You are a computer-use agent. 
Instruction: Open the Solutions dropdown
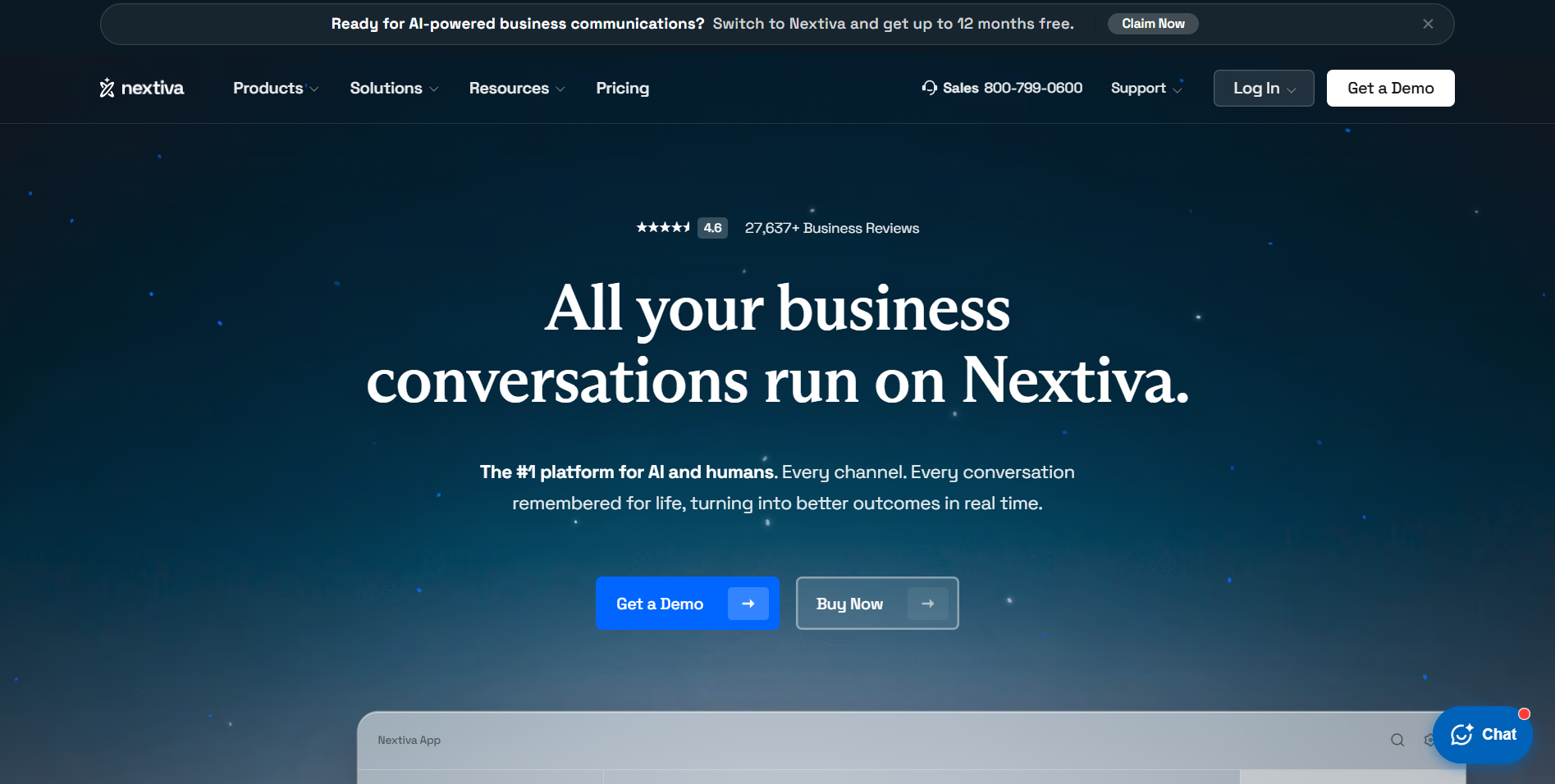[x=394, y=88]
